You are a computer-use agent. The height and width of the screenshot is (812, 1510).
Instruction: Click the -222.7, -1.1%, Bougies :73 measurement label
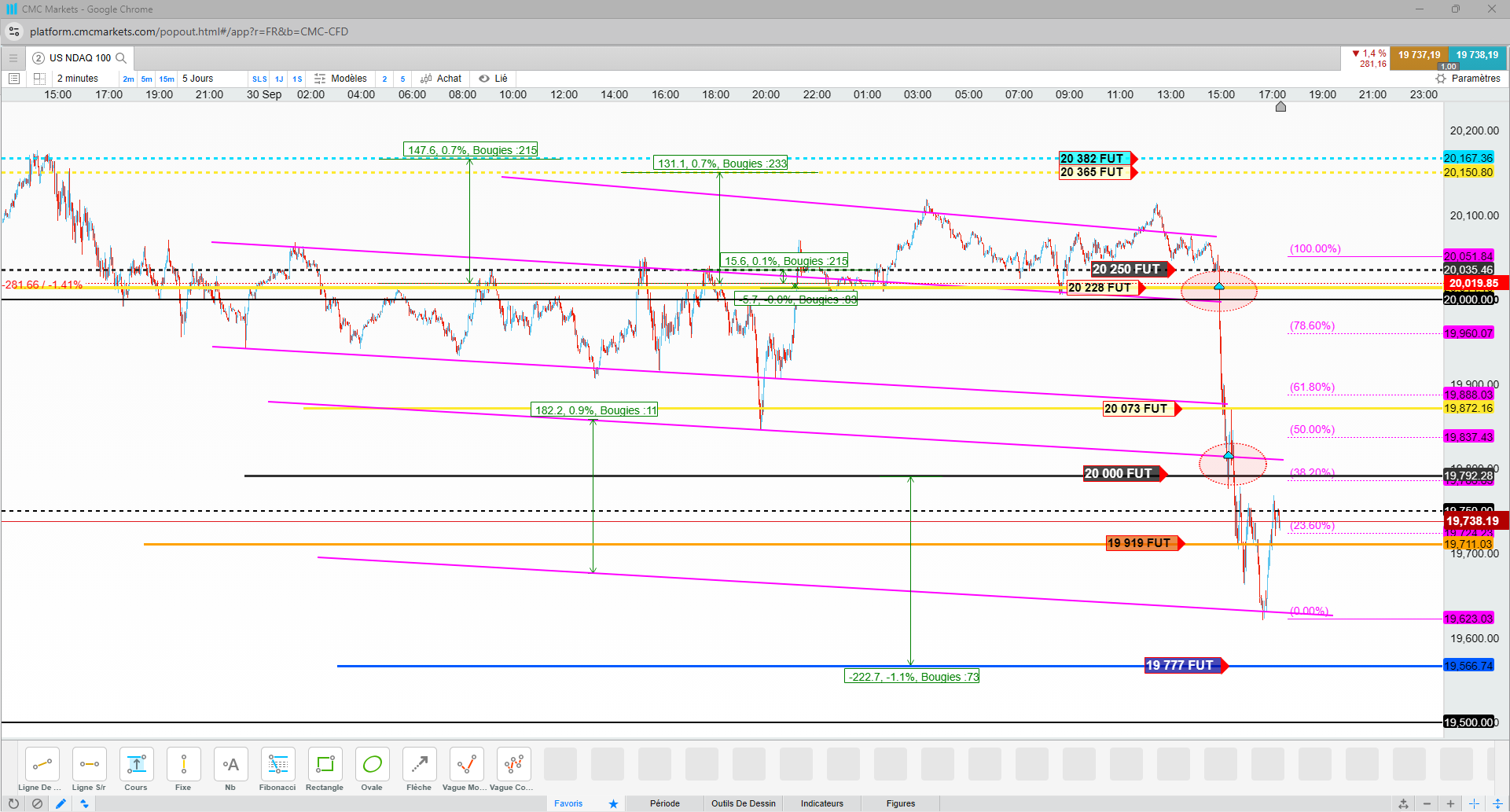(912, 677)
